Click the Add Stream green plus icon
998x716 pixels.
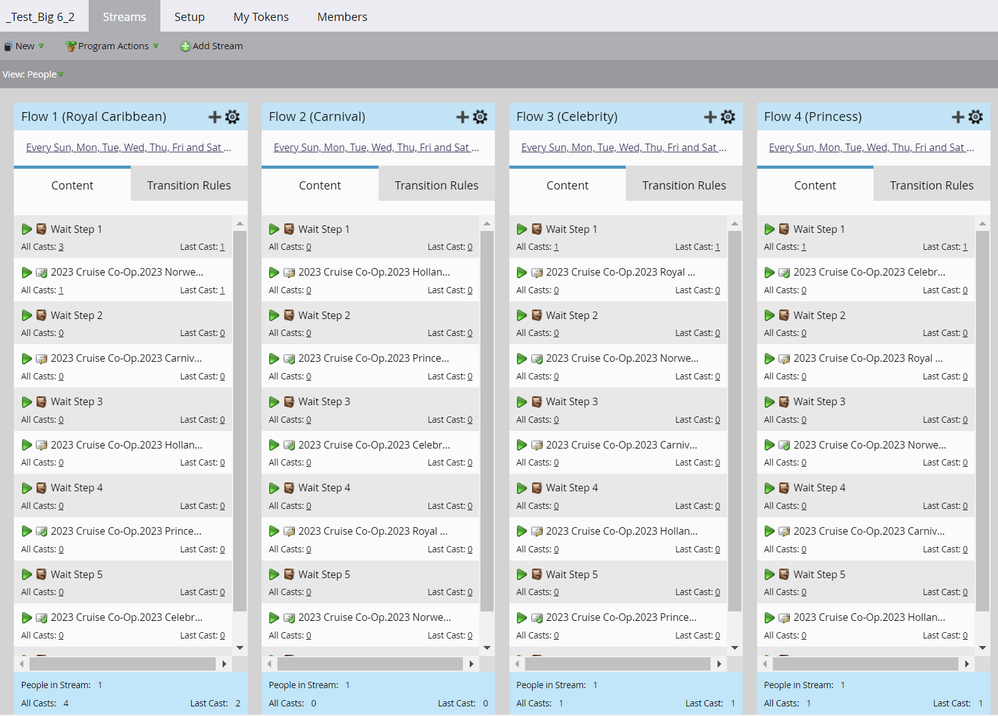(185, 46)
